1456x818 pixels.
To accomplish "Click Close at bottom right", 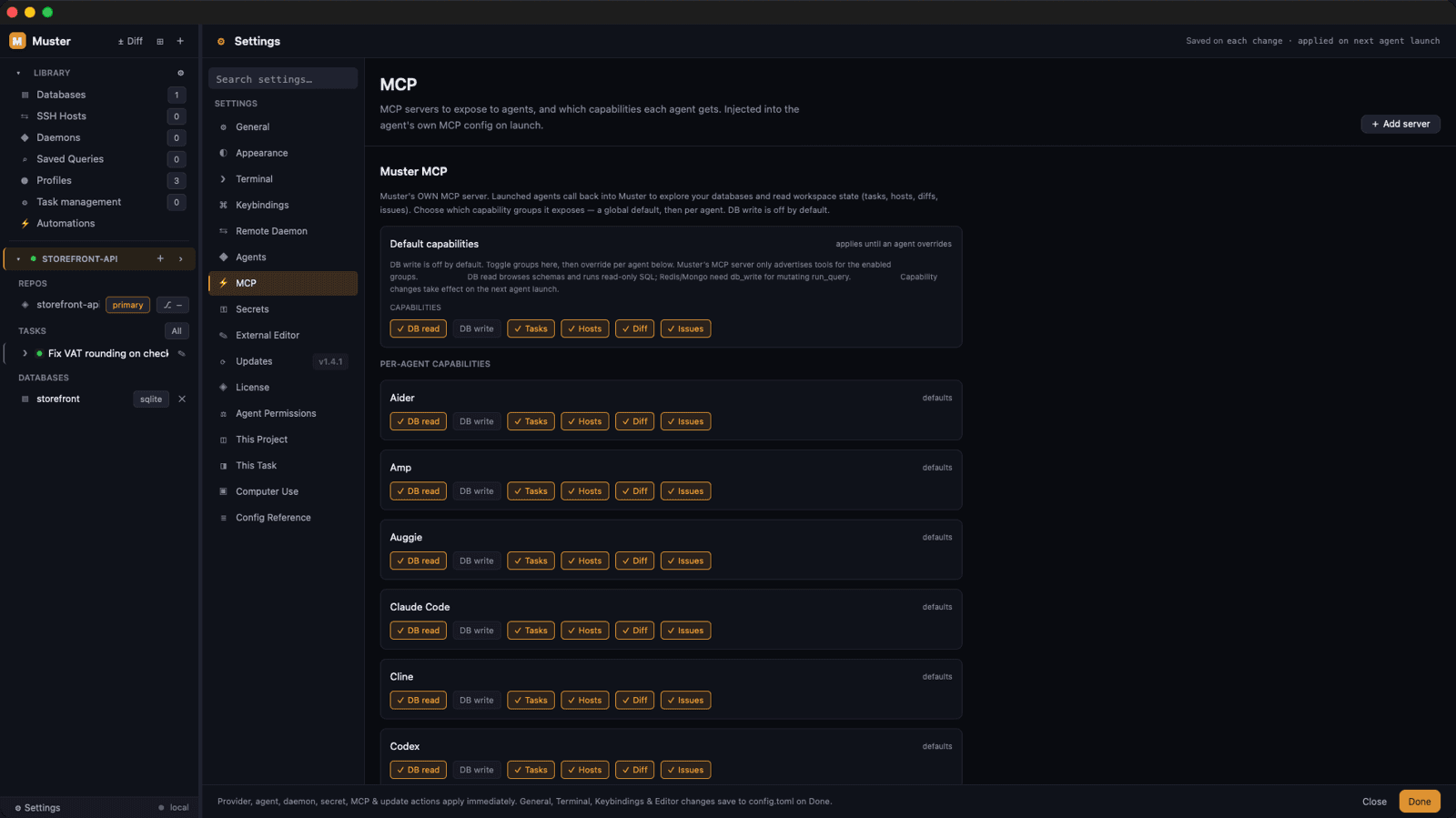I will [x=1374, y=802].
